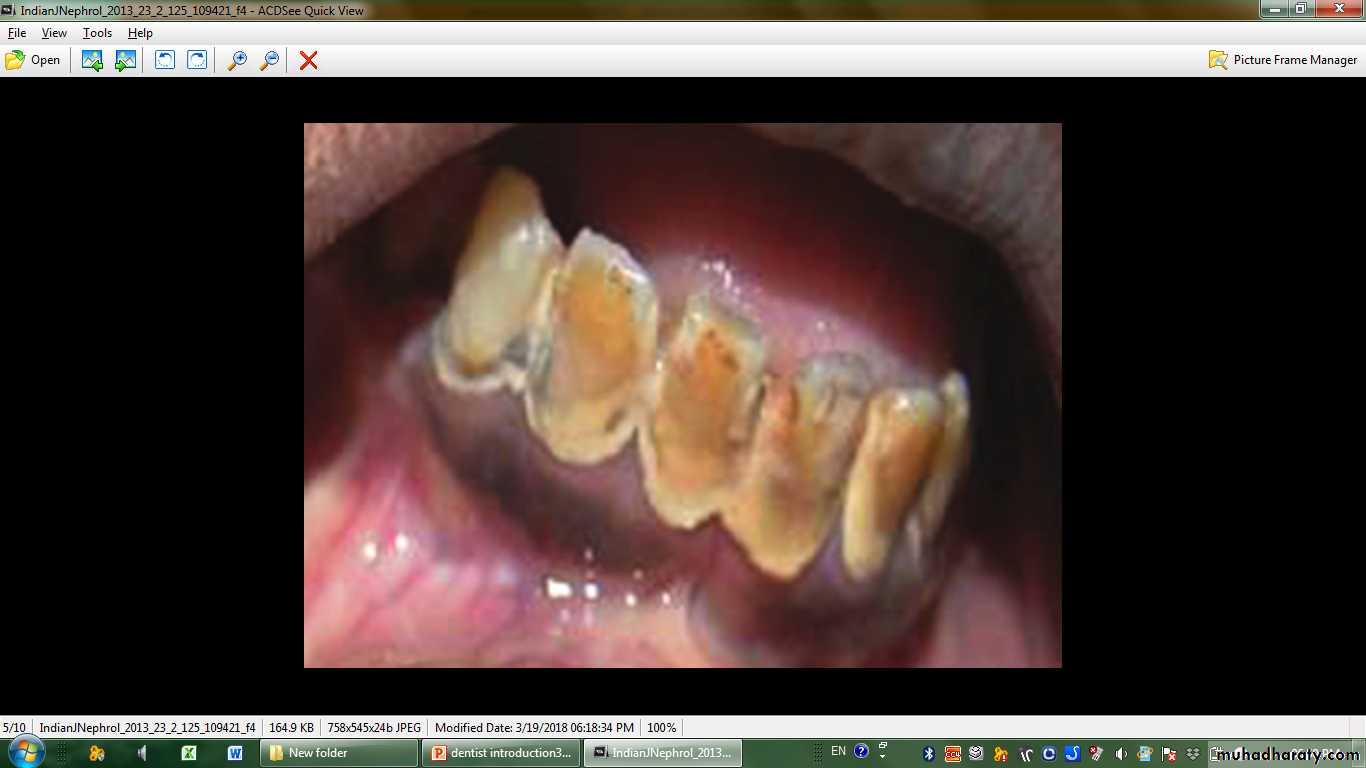Go to the previous image

point(92,60)
